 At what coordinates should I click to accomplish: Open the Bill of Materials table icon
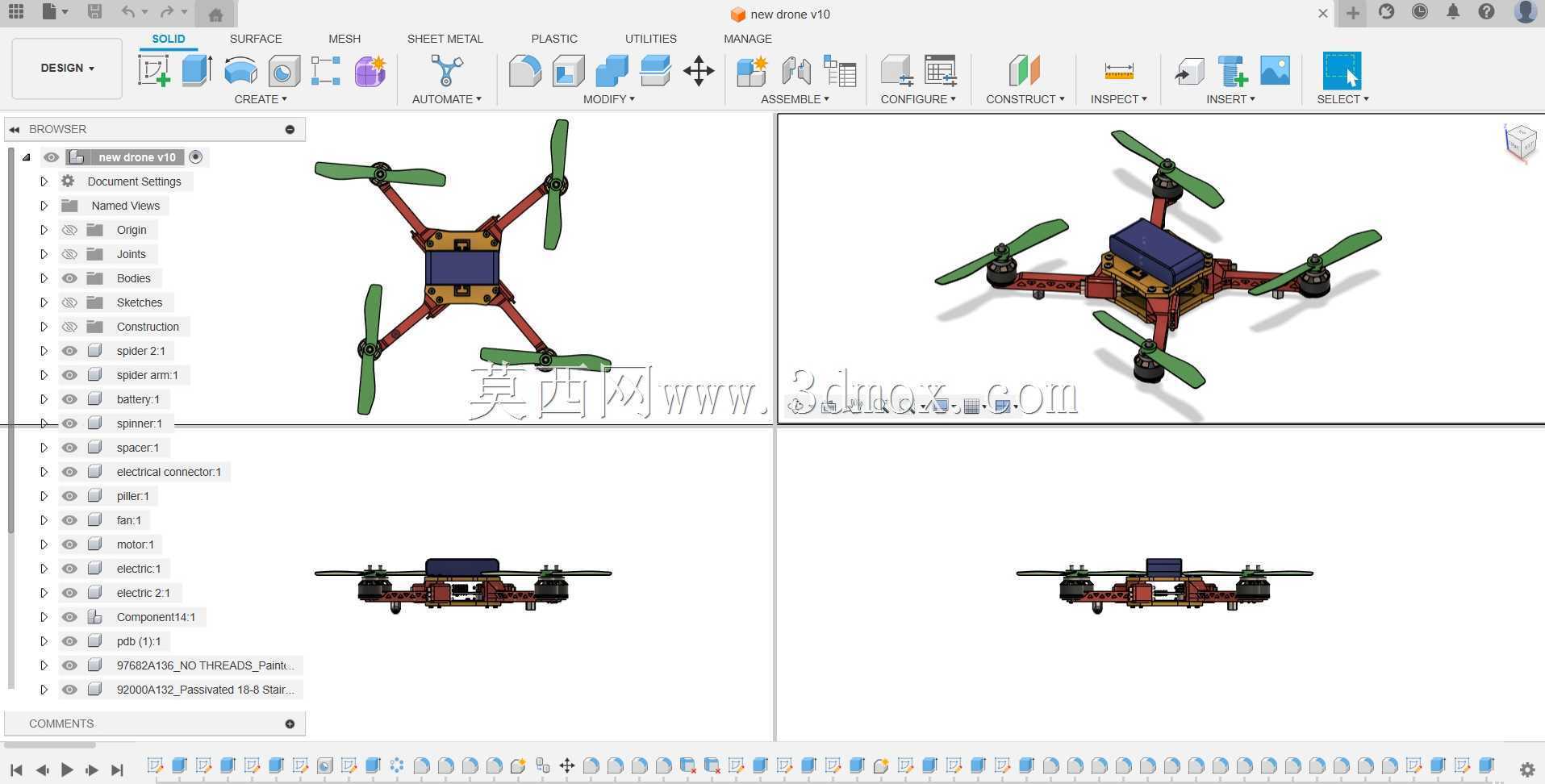tap(840, 71)
